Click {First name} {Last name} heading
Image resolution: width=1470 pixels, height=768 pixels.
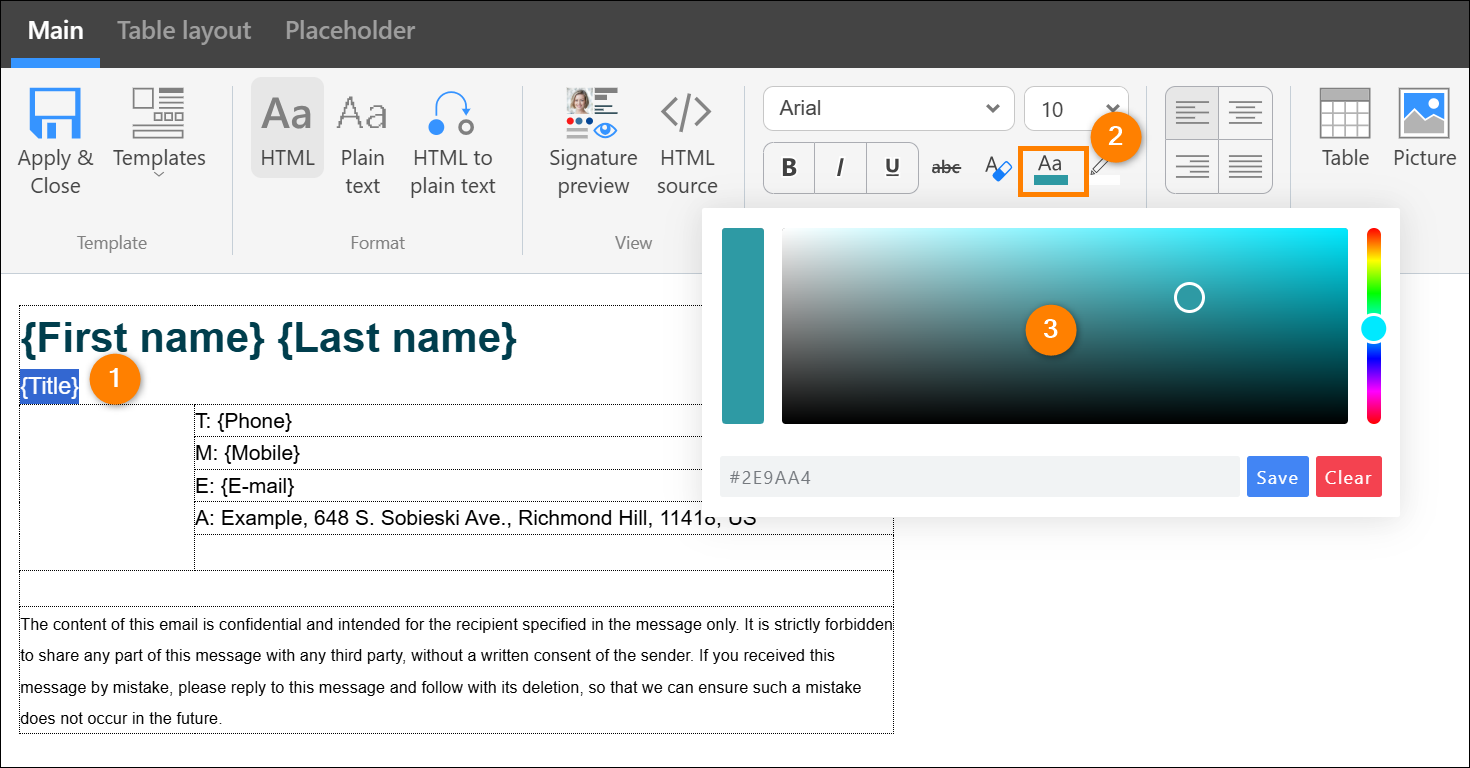(268, 338)
